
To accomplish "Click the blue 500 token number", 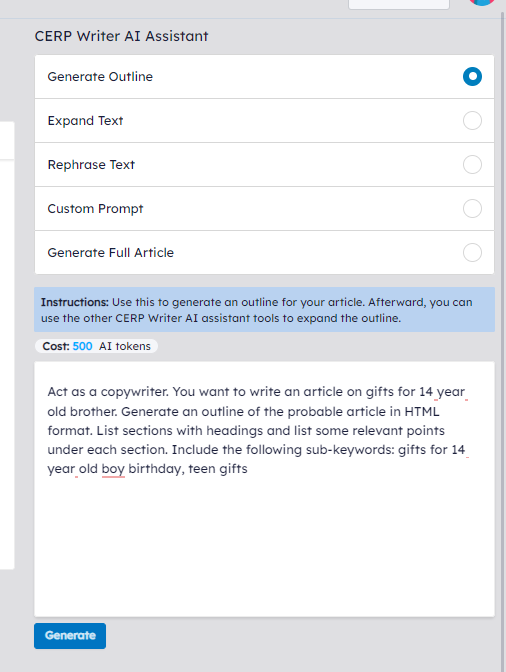I will pos(82,346).
